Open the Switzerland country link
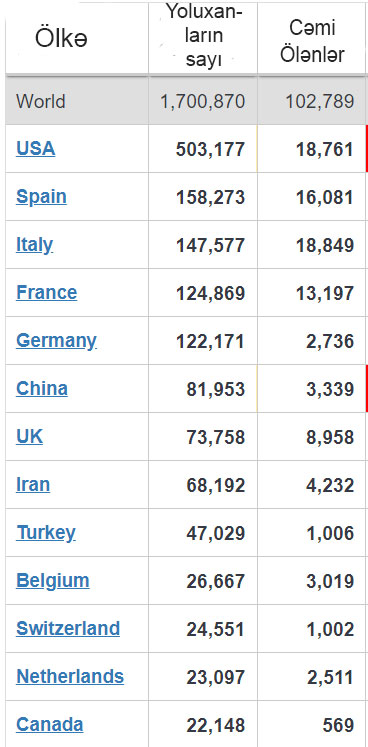 68,628
